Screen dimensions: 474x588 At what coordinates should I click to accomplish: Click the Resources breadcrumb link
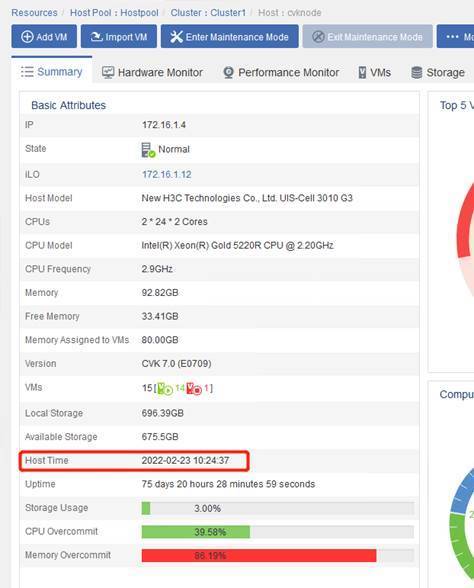34,12
